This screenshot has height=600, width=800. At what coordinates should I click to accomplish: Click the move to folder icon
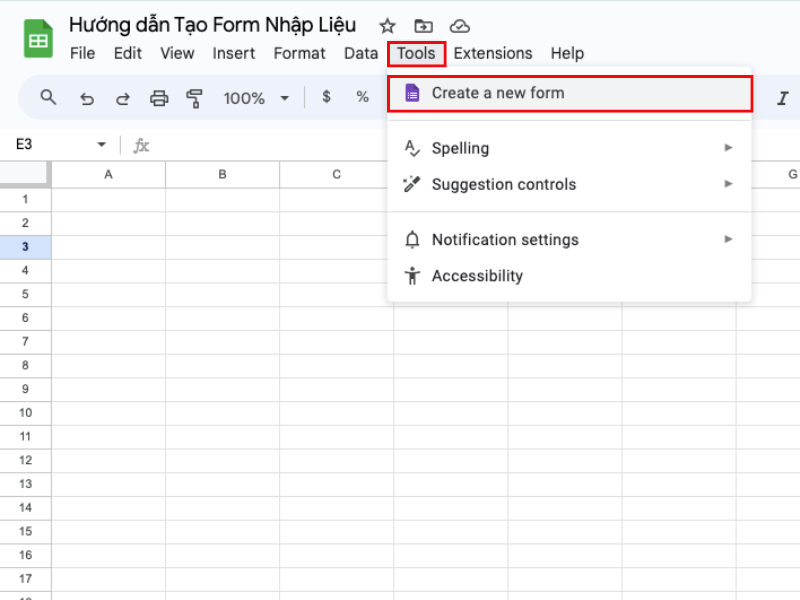click(x=423, y=26)
